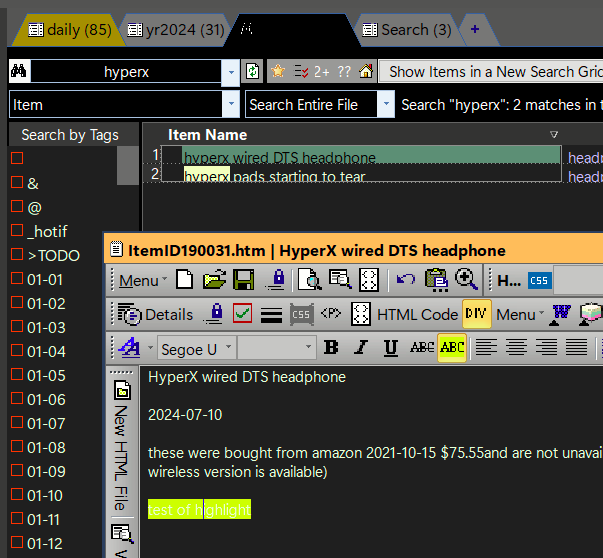Check the 01-01 tag checkbox
Viewport: 603px width, 558px height.
pyautogui.click(x=17, y=278)
